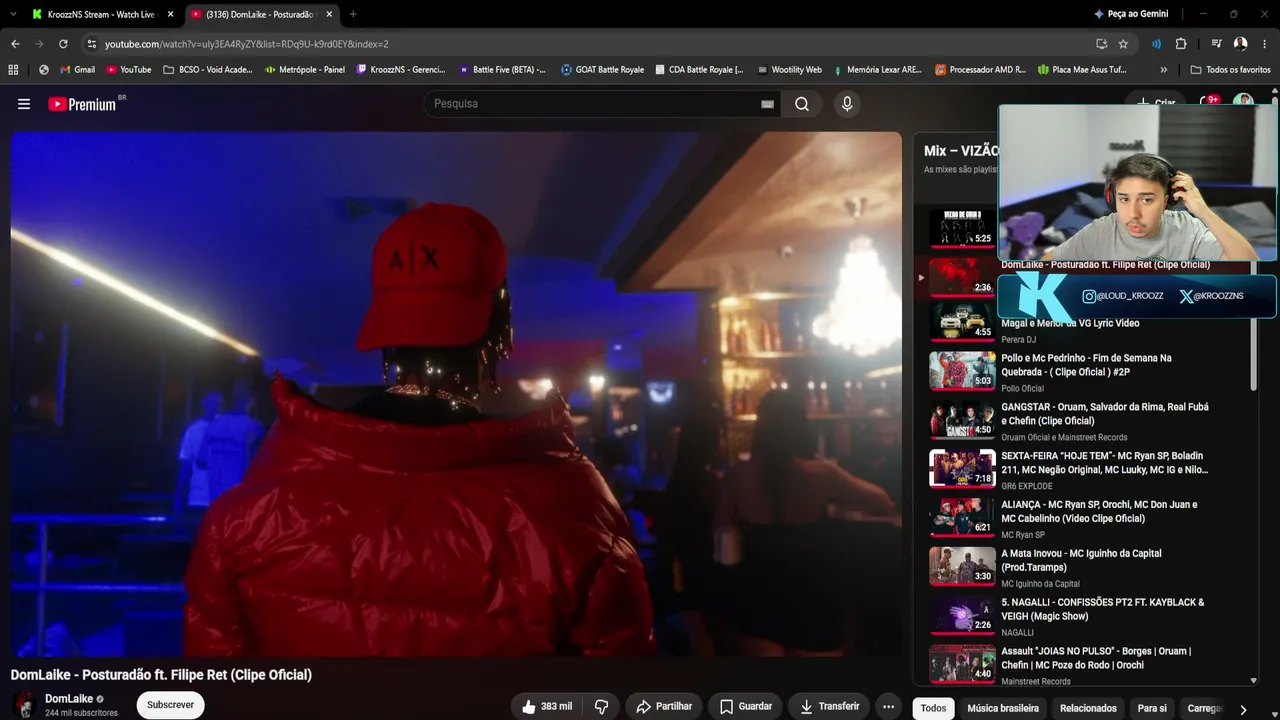Show more filter chips arrow
1280x720 pixels.
1243,709
